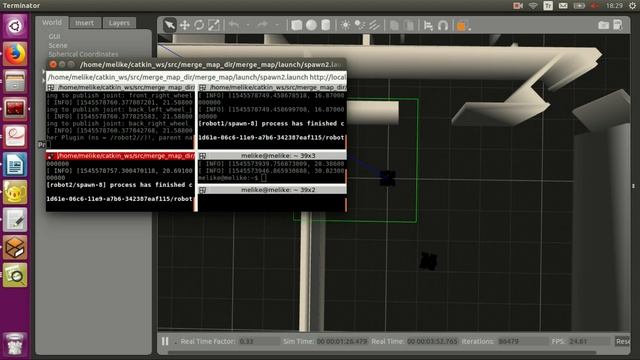Switch to the World tab
The image size is (640, 360).
point(52,22)
